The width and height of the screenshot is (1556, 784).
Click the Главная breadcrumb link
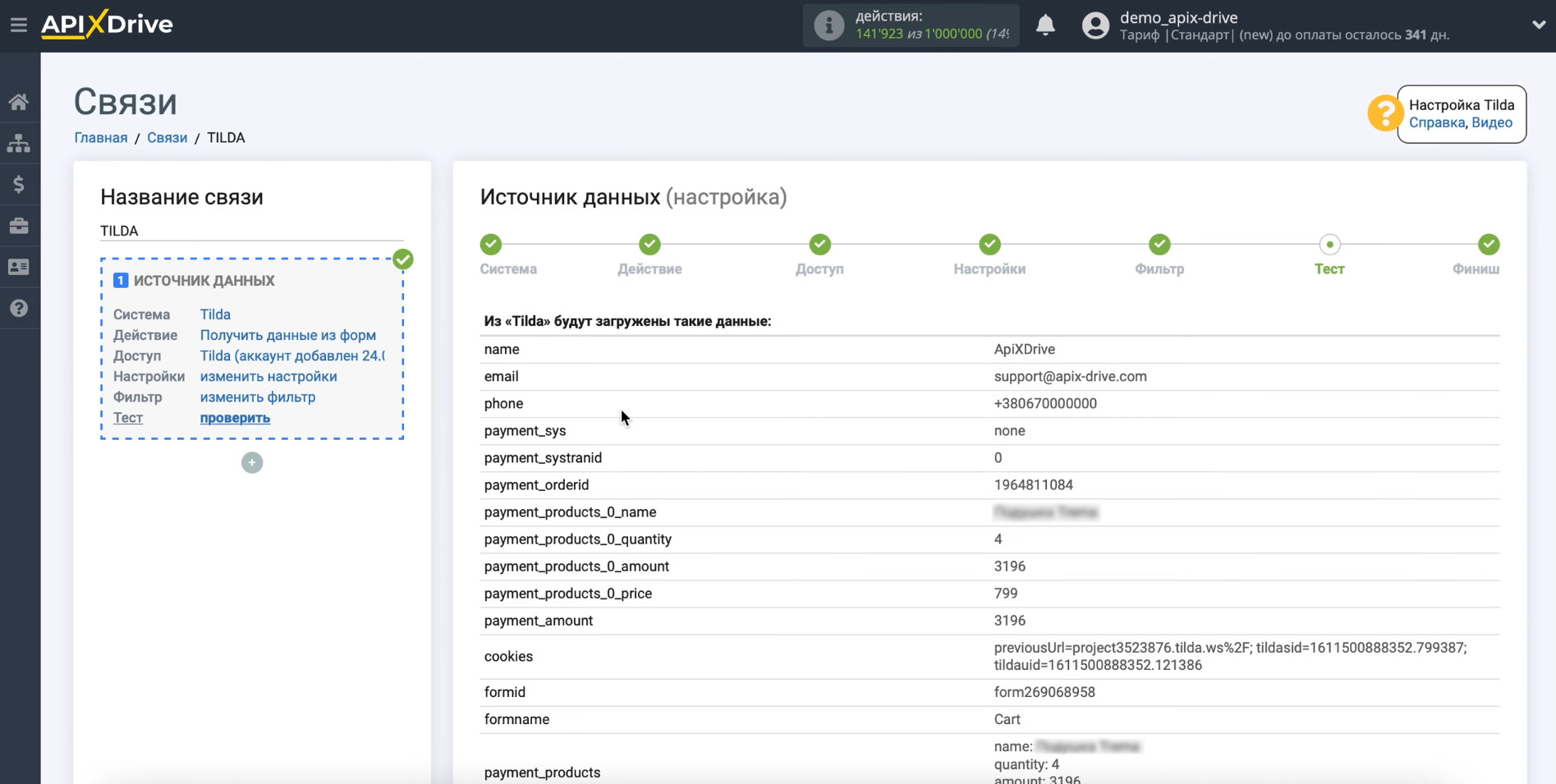(101, 138)
